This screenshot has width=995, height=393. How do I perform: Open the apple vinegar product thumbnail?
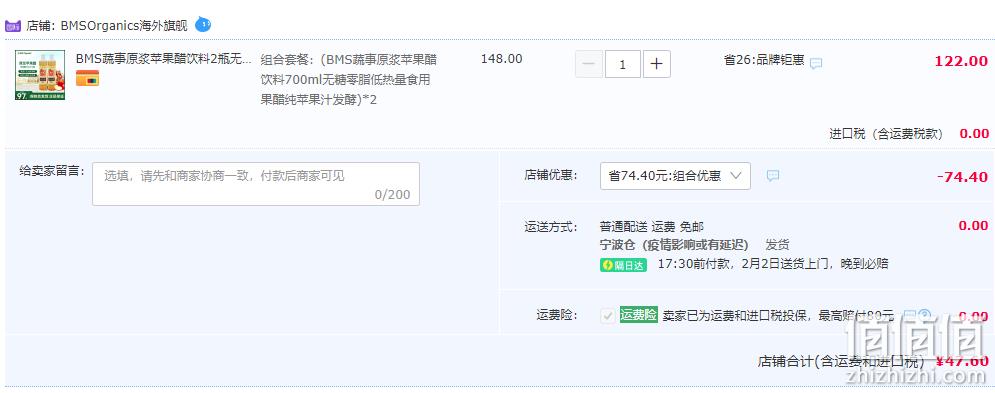coord(40,76)
